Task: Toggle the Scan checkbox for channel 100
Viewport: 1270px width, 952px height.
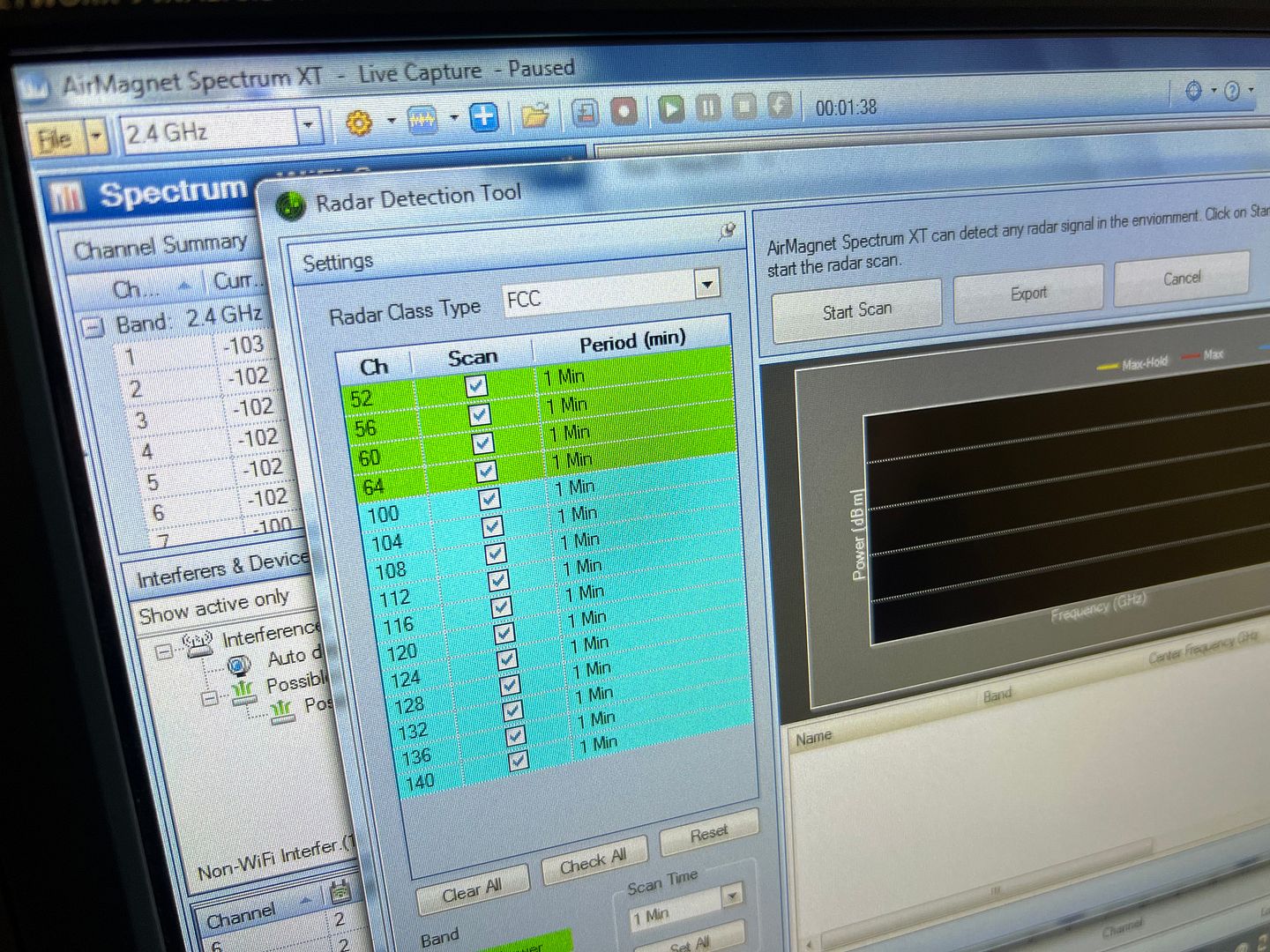Action: 489,499
